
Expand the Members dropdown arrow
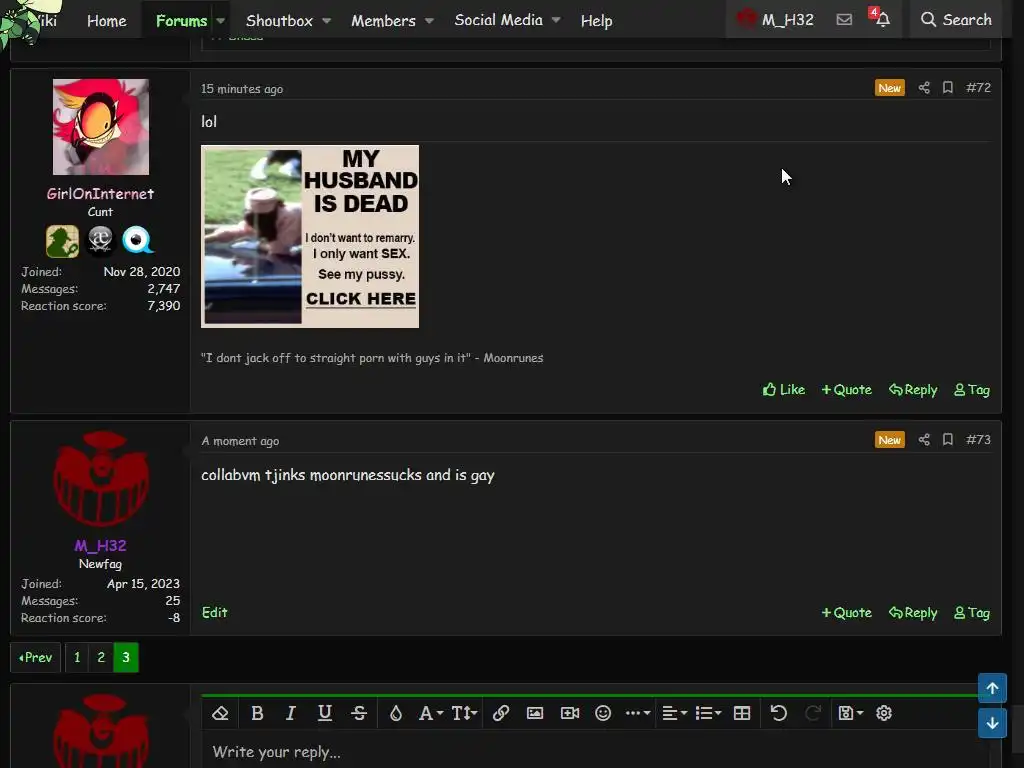coord(429,20)
